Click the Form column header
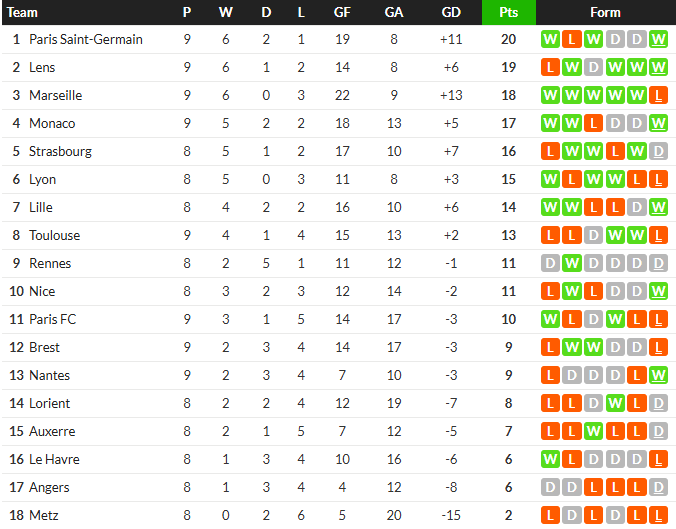 605,12
